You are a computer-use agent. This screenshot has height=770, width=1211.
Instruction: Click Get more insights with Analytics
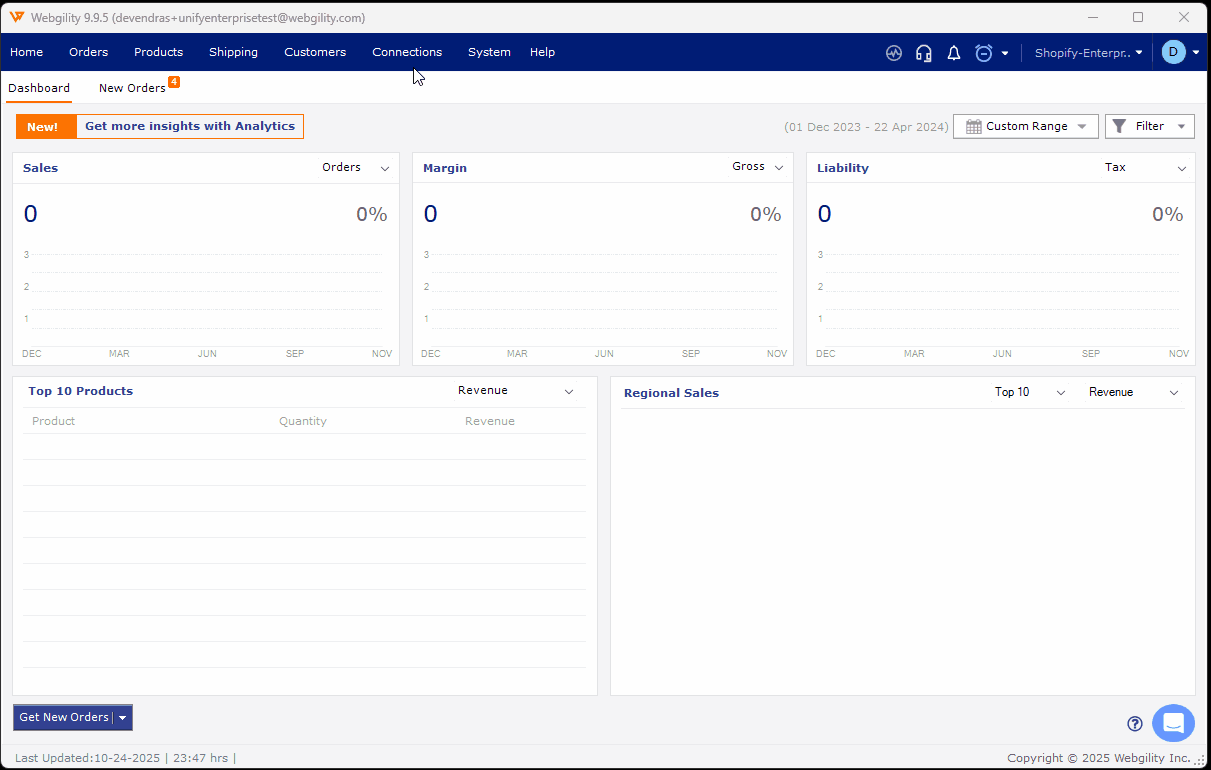coord(190,126)
